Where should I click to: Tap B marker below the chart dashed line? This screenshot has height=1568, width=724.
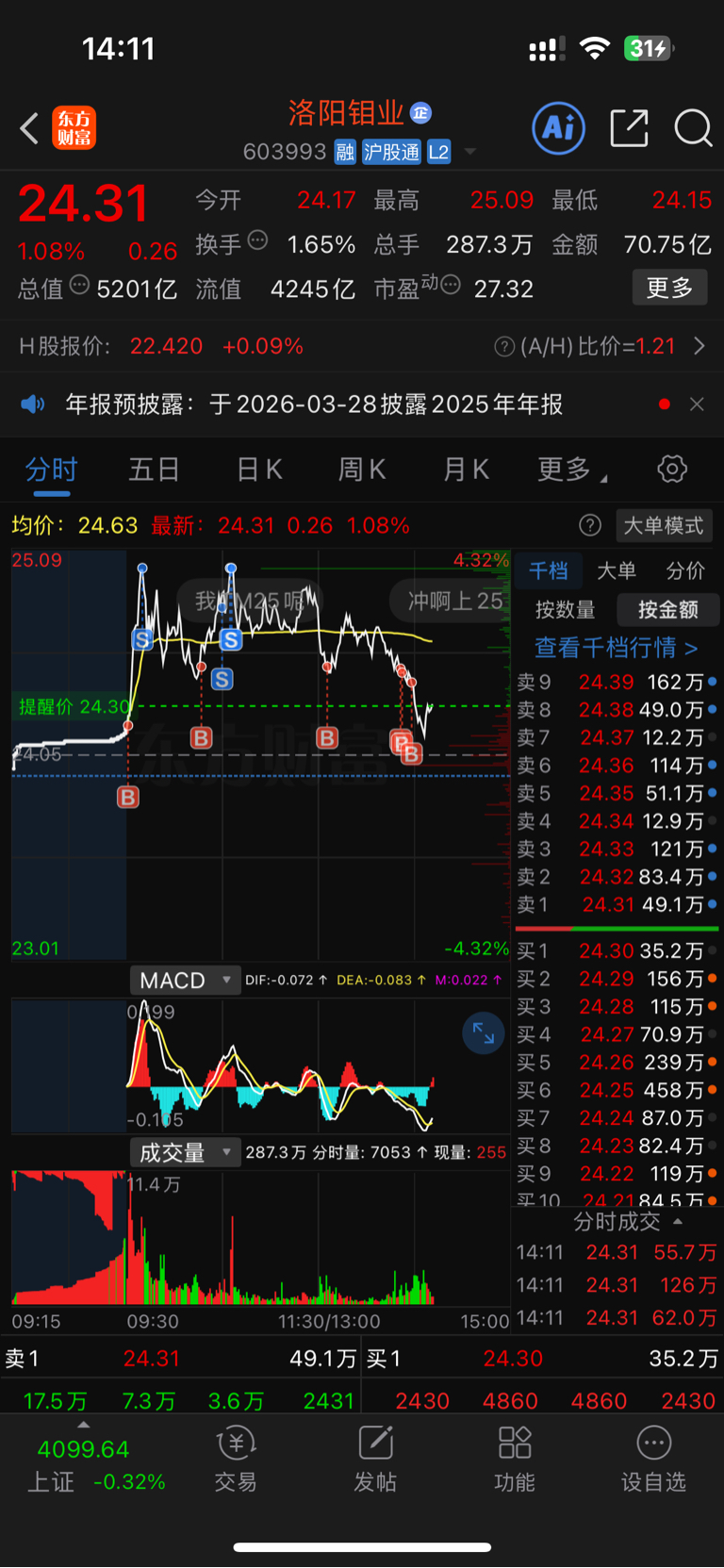(x=128, y=798)
